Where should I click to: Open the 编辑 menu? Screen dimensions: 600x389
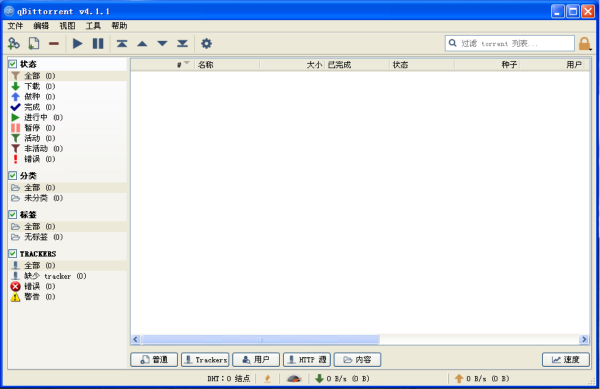click(41, 26)
